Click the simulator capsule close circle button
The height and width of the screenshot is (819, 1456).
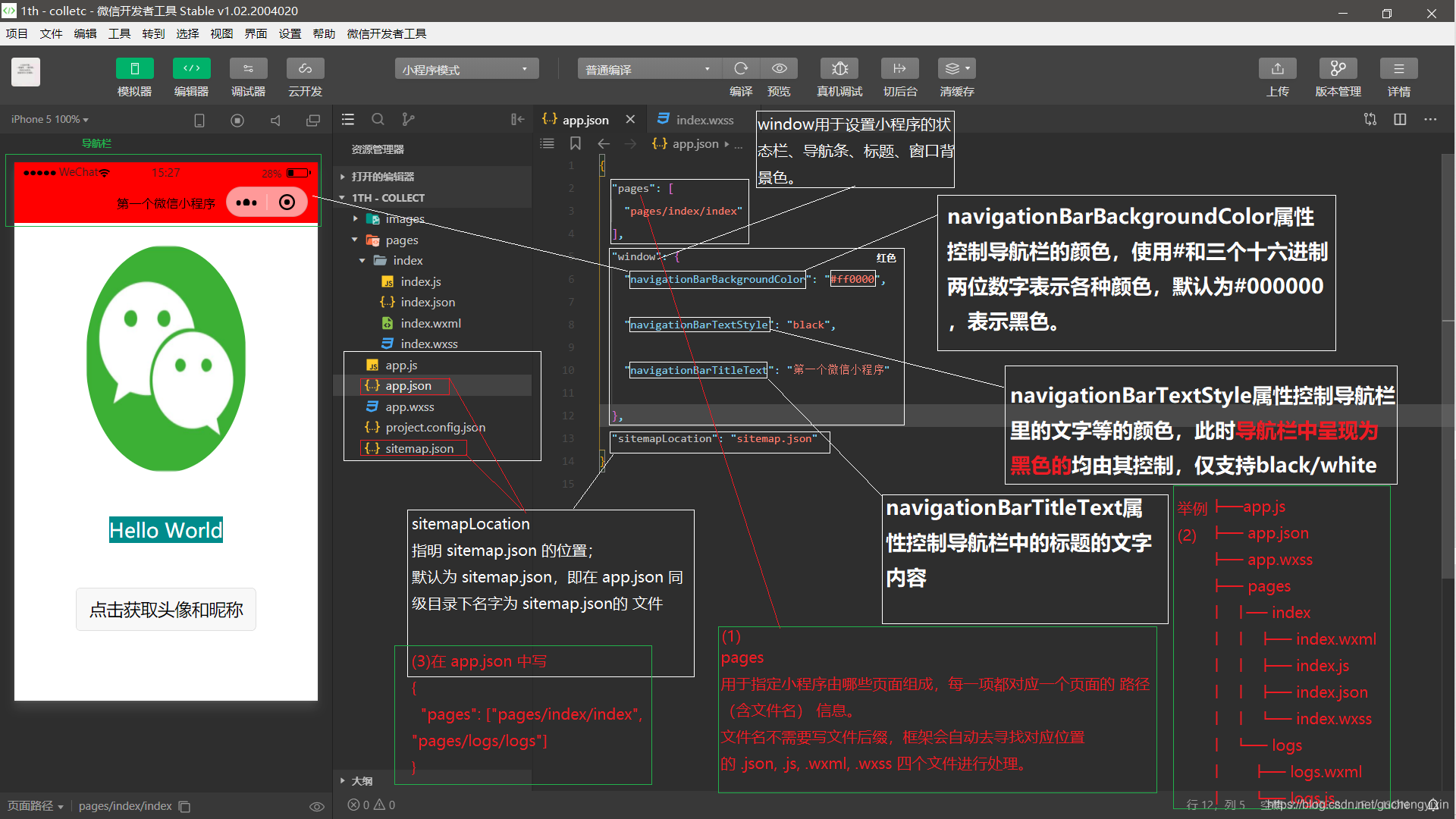[287, 202]
